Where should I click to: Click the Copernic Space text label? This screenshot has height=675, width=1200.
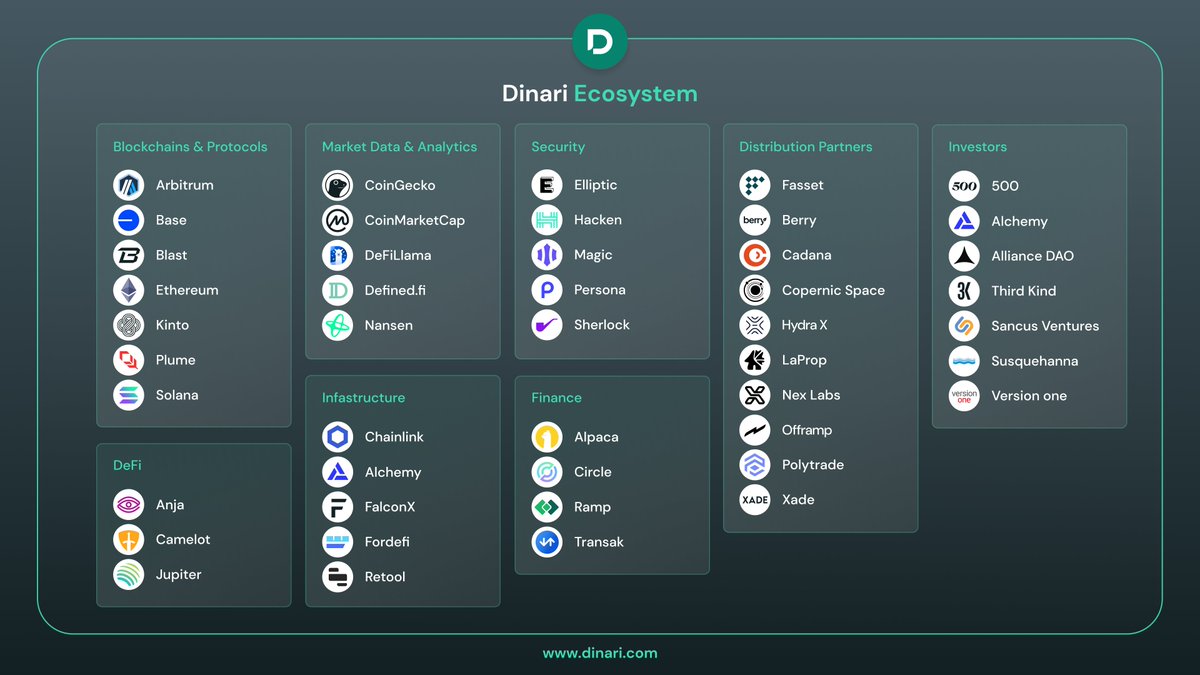pos(833,291)
